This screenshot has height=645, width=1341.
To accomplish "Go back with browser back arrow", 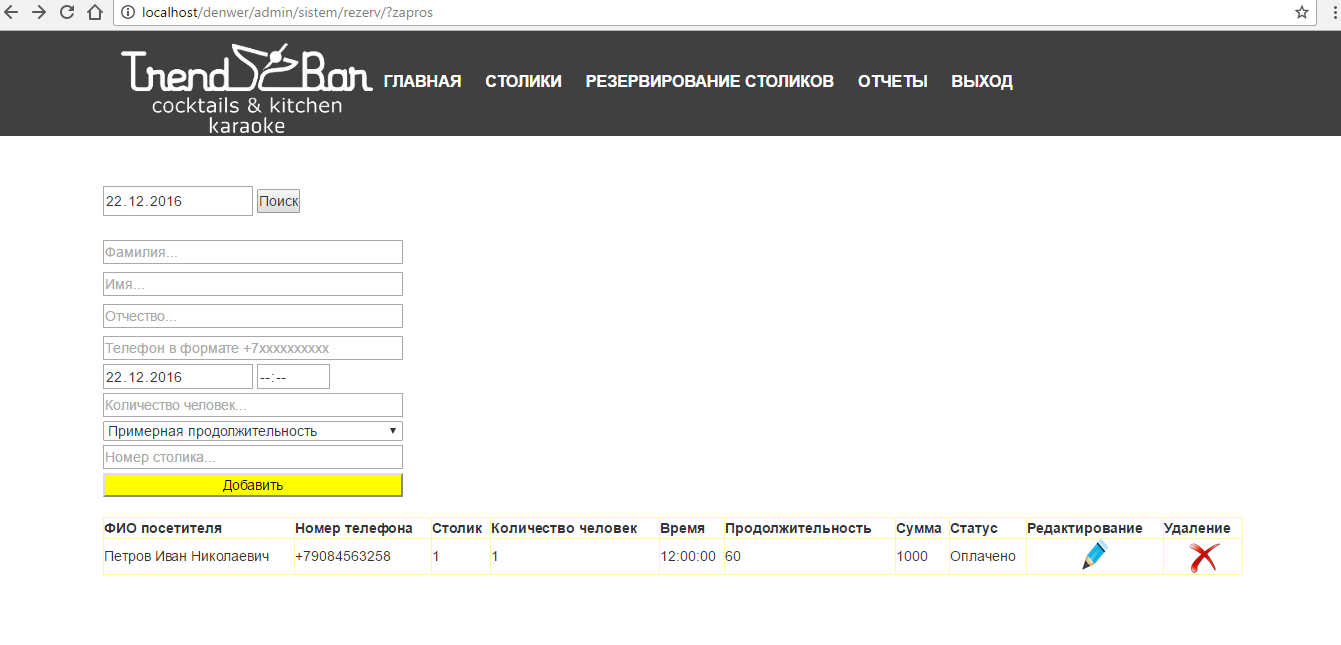I will point(12,12).
